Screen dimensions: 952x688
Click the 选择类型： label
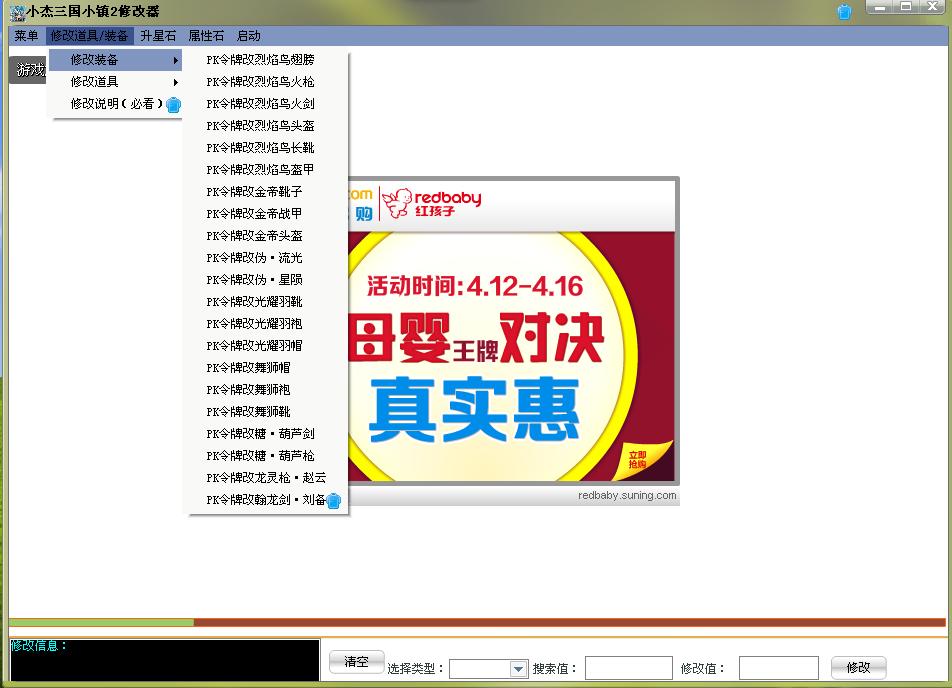pos(416,669)
